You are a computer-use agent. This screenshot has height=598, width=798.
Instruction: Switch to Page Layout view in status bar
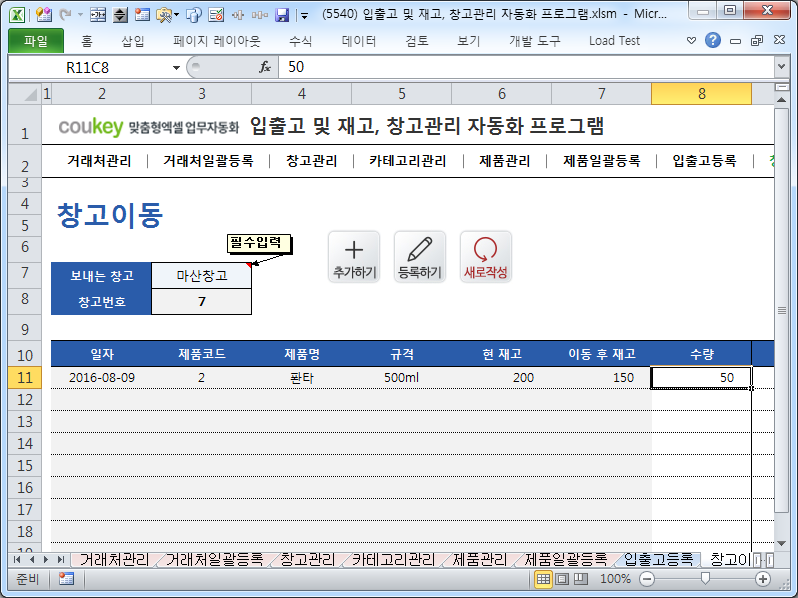coord(562,579)
